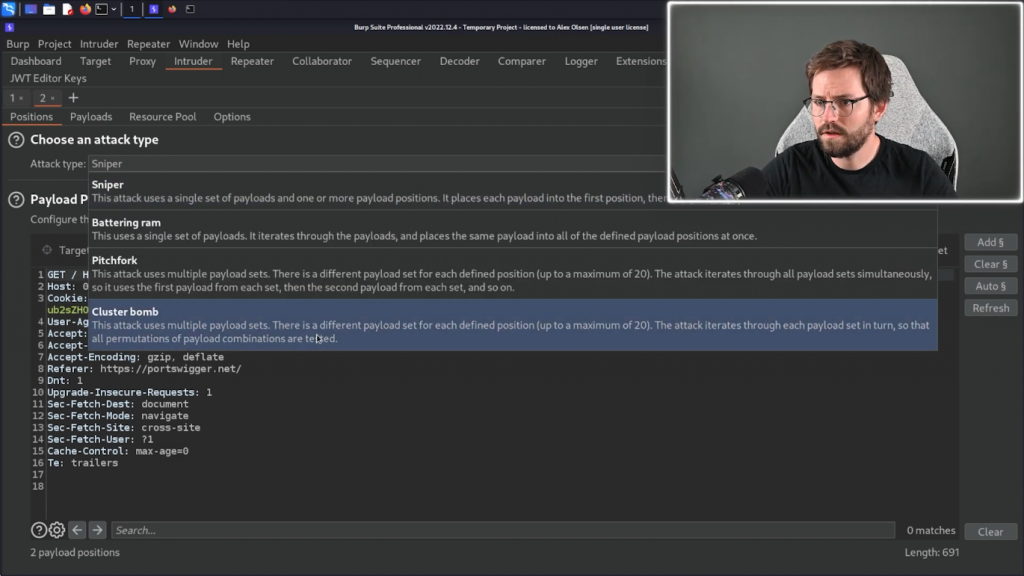Go to the previous search match arrow
This screenshot has height=576, width=1024.
[77, 530]
